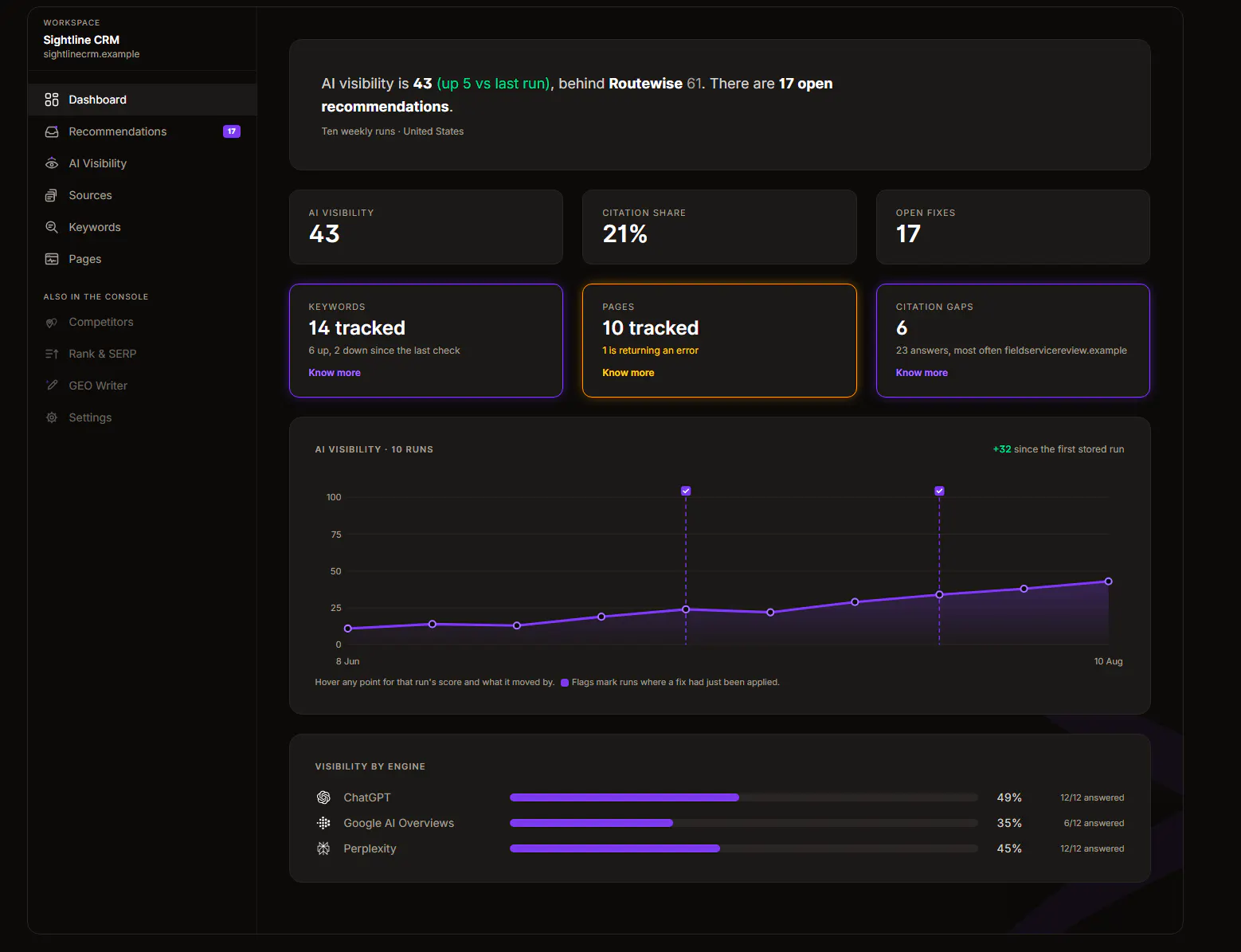Click '(up 5 vs last run)' text
This screenshot has width=1241, height=952.
point(494,84)
